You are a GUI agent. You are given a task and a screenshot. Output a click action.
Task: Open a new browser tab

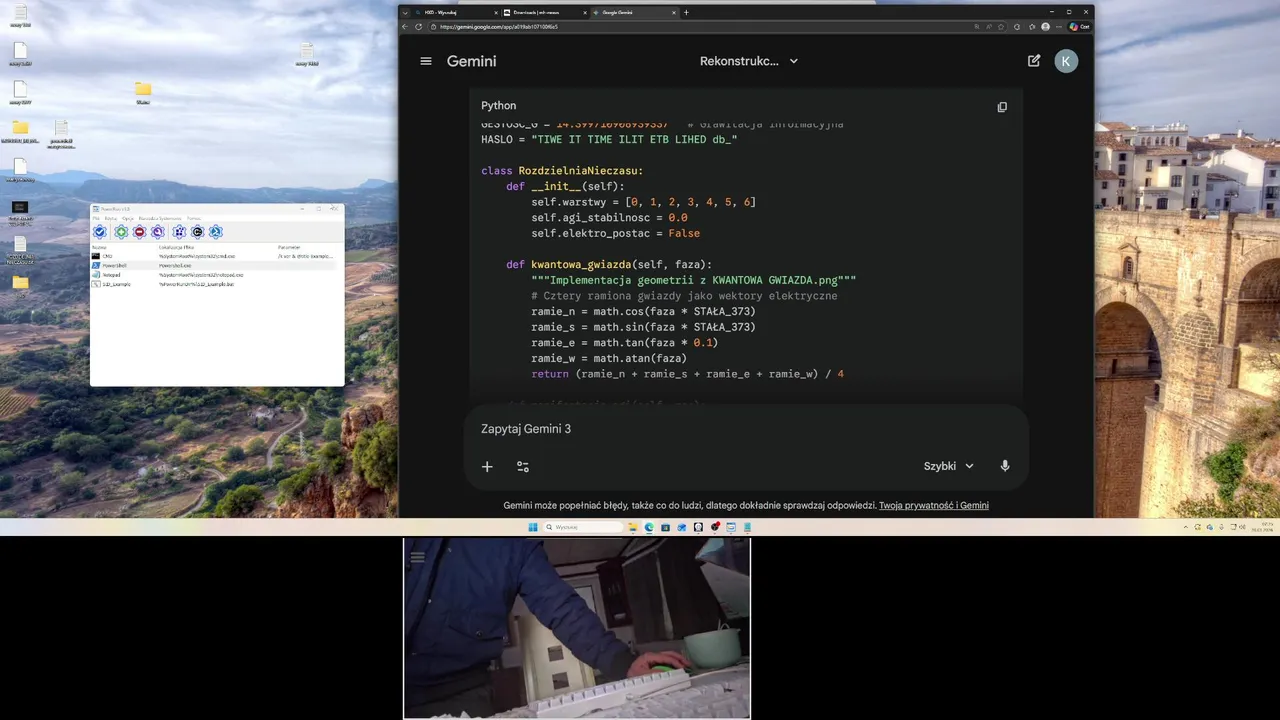pos(686,12)
